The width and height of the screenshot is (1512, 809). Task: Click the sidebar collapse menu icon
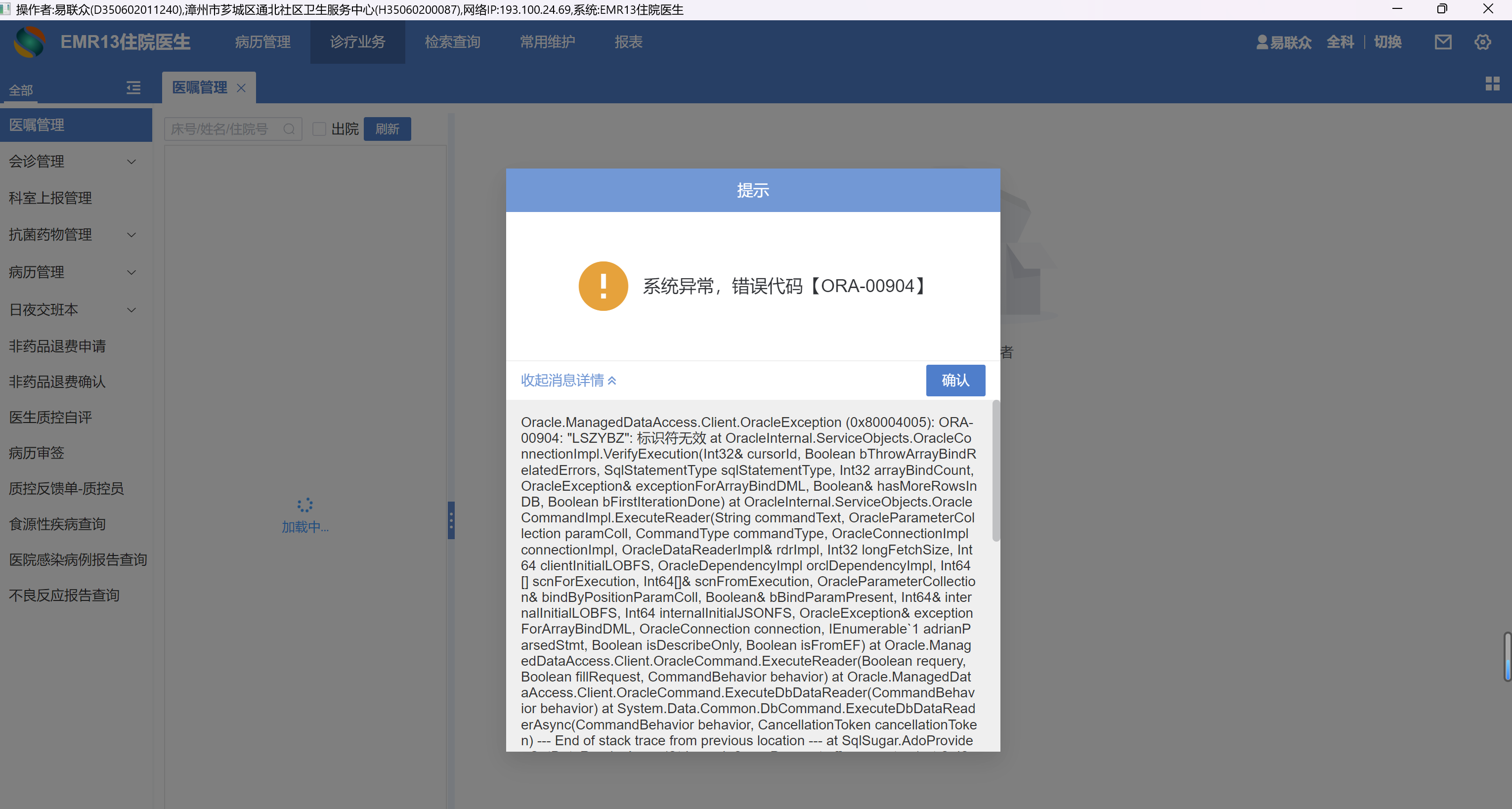(133, 88)
